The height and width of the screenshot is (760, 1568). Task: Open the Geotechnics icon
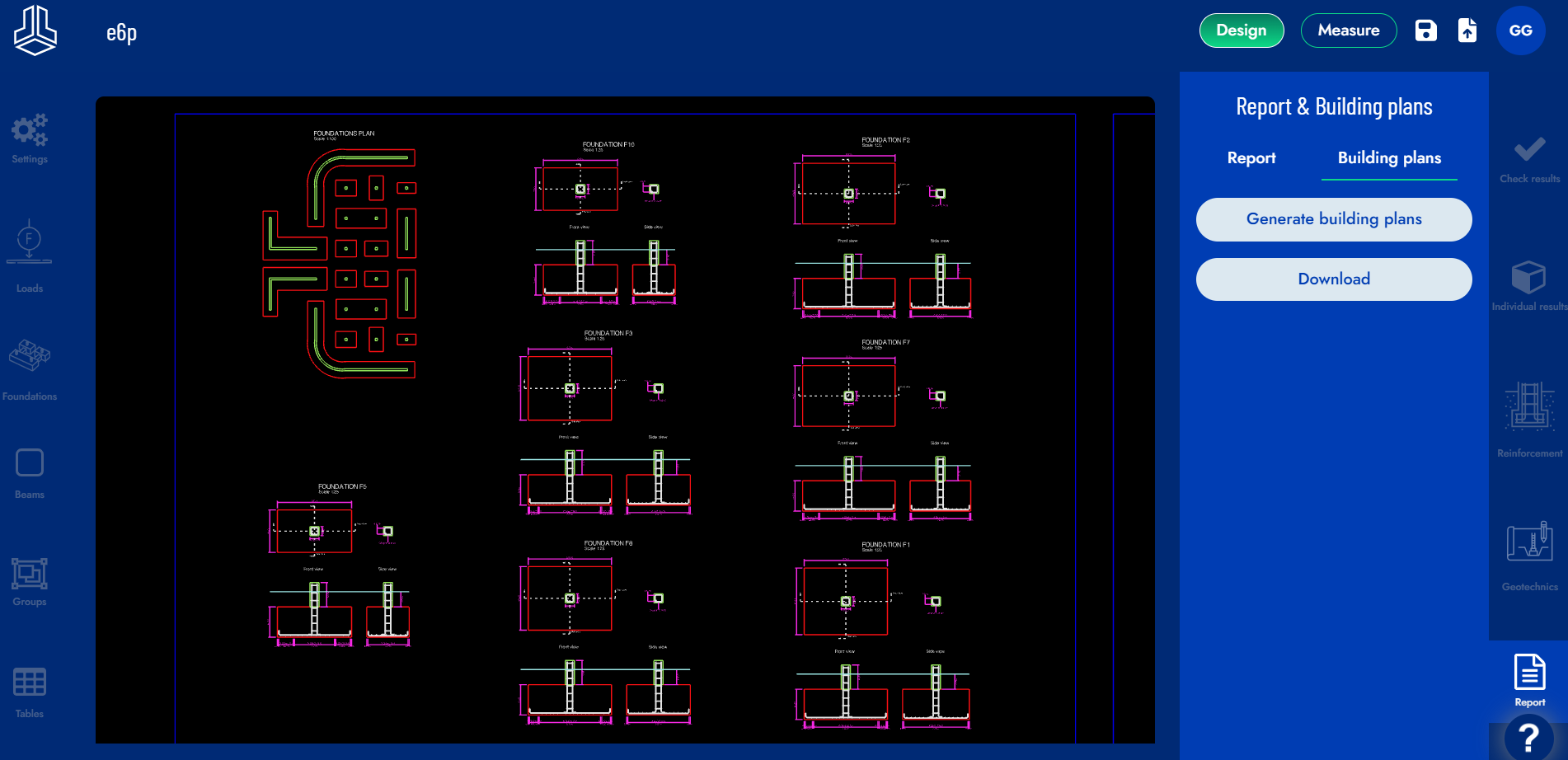click(1529, 542)
